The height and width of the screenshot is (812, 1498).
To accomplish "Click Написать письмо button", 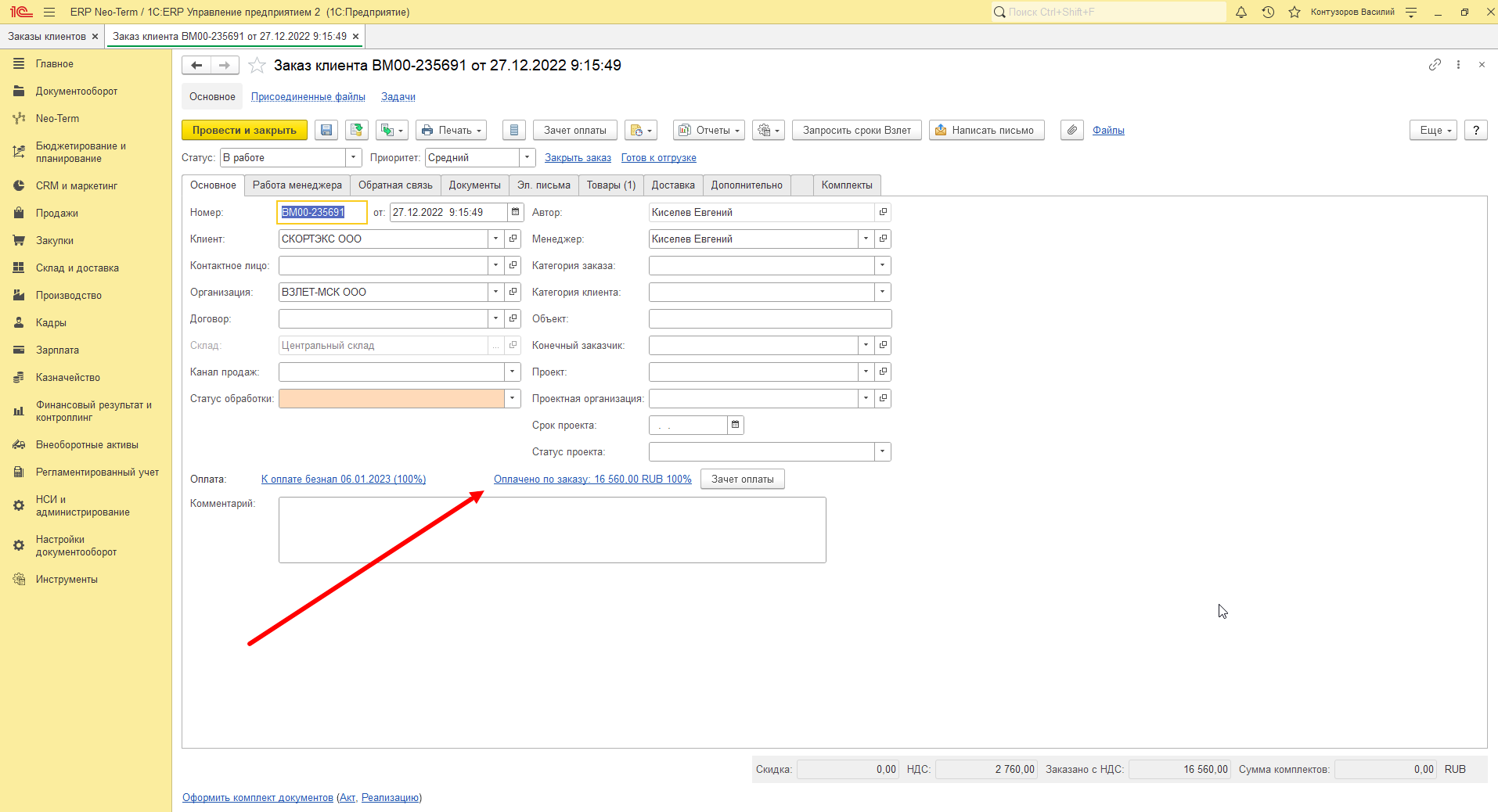I will tap(987, 130).
